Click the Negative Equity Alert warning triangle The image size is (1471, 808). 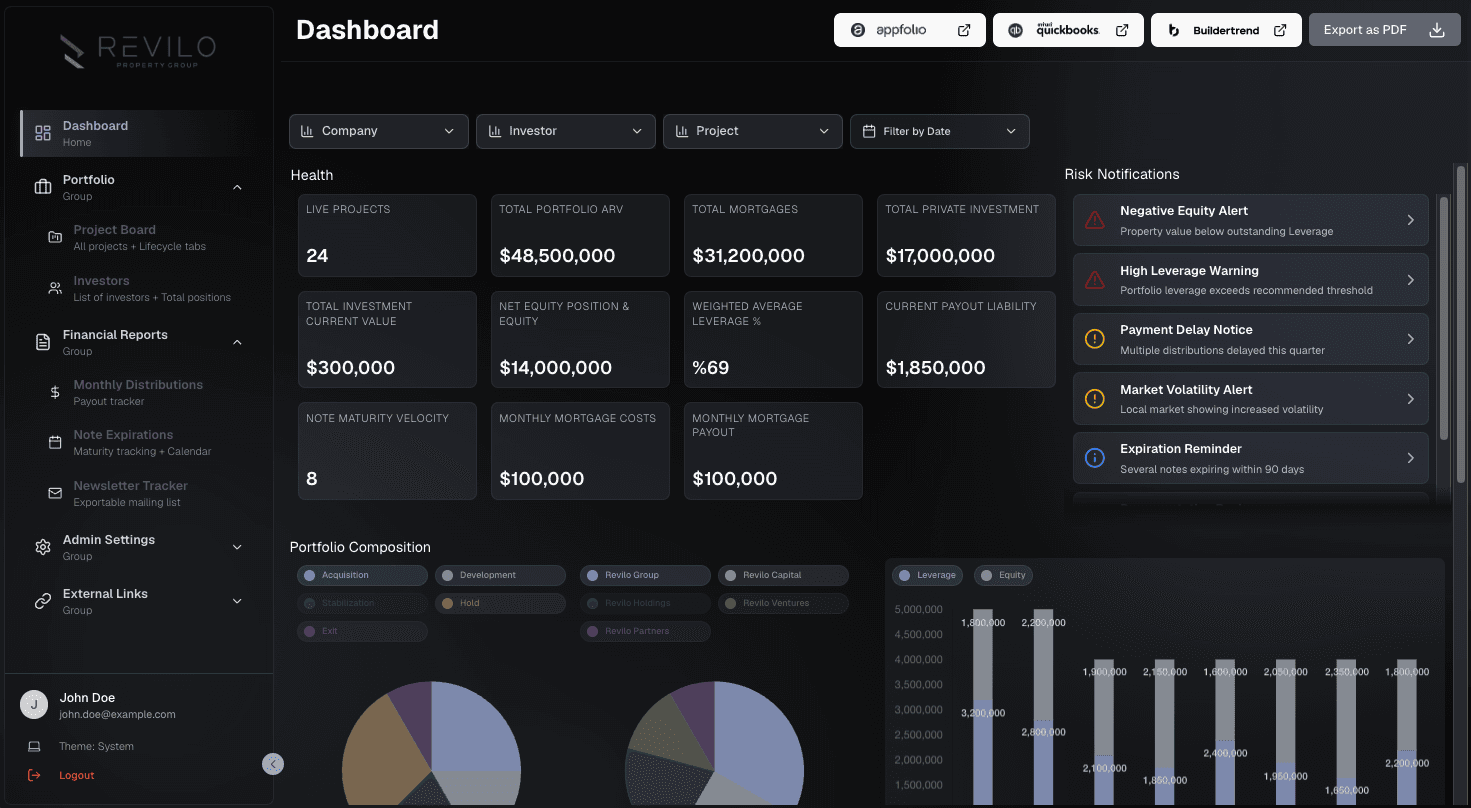click(x=1095, y=220)
